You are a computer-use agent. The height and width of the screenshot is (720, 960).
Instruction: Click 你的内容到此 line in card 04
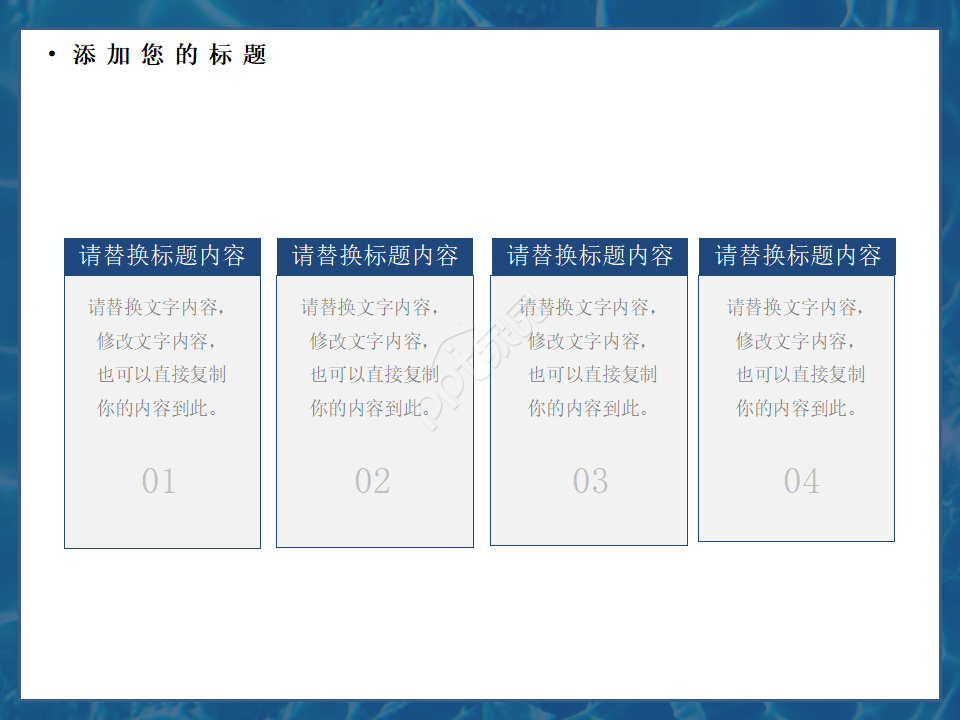[x=797, y=408]
